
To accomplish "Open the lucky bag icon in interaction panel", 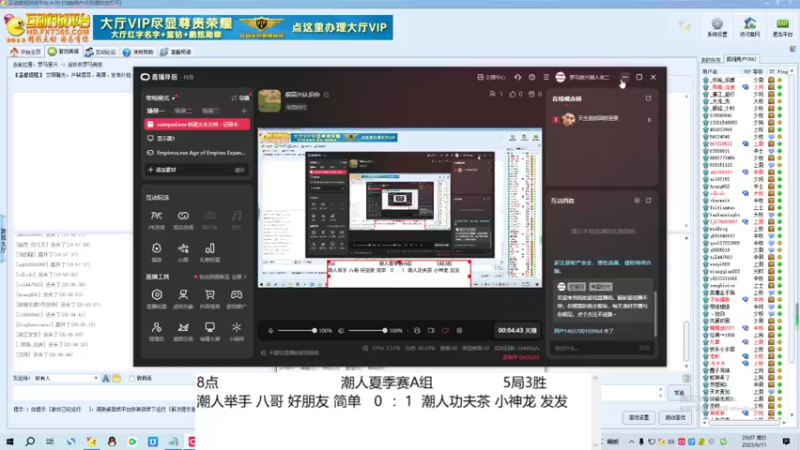I will coord(156,248).
